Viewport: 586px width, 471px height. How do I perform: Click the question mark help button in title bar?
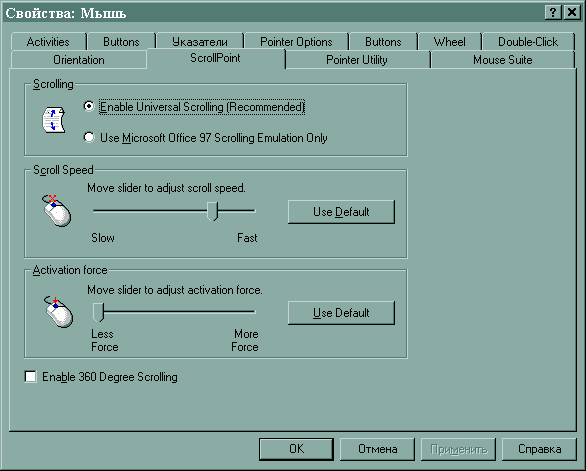pos(553,13)
